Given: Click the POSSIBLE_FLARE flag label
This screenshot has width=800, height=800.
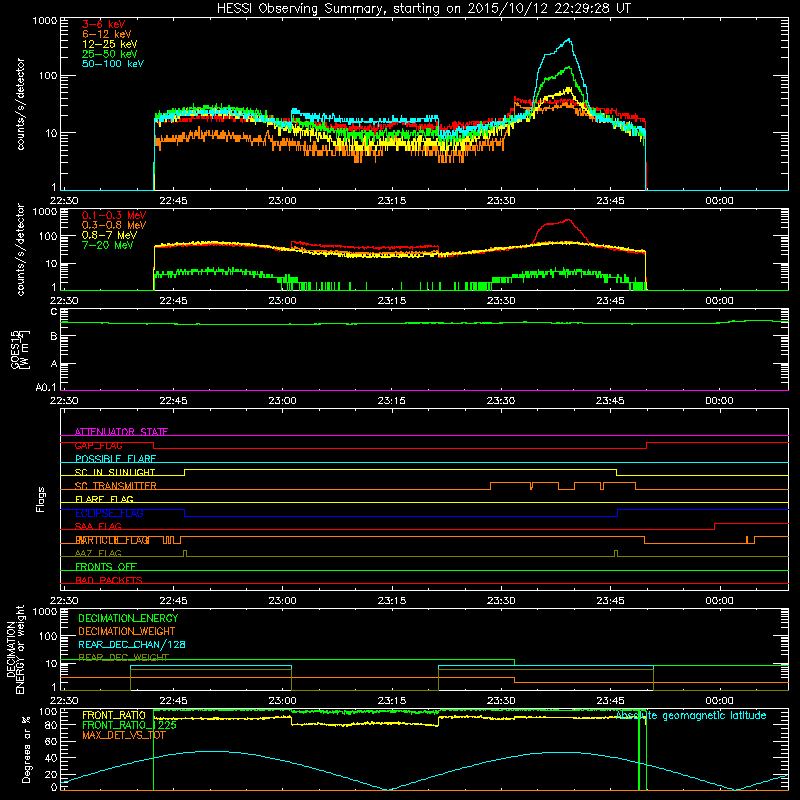Looking at the screenshot, I should coord(115,459).
